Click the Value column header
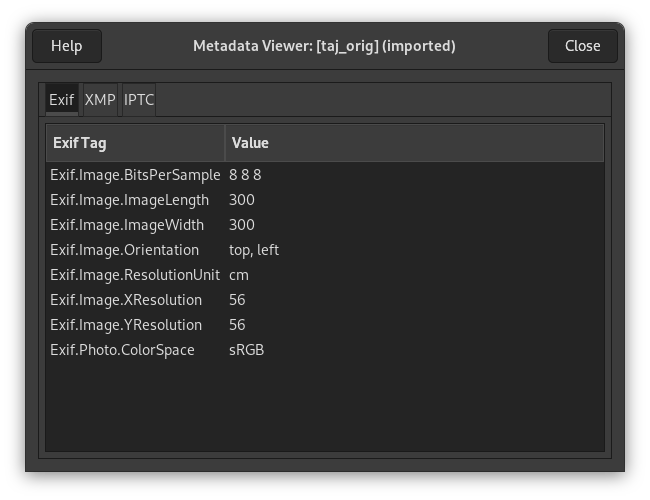Viewport: 650px width, 500px height. point(413,143)
